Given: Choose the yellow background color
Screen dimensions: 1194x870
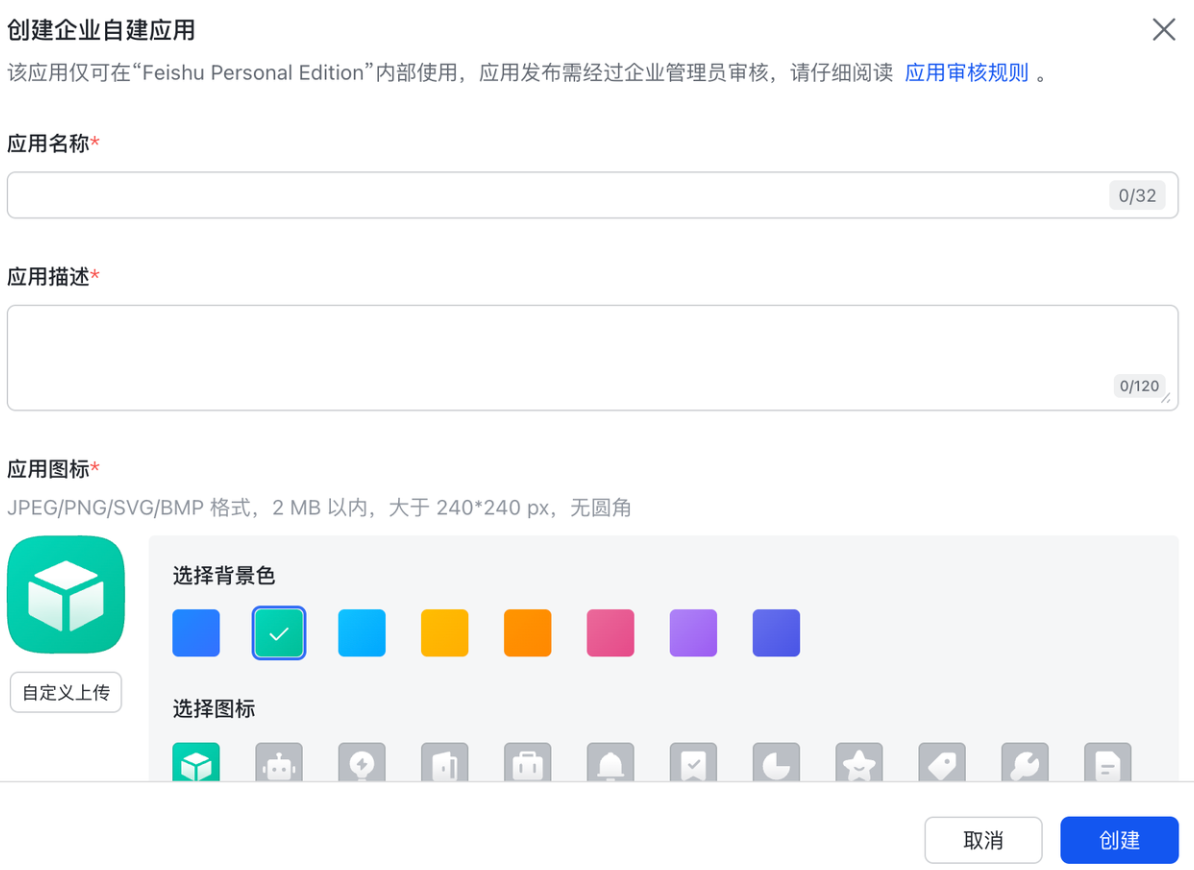Looking at the screenshot, I should click(445, 633).
